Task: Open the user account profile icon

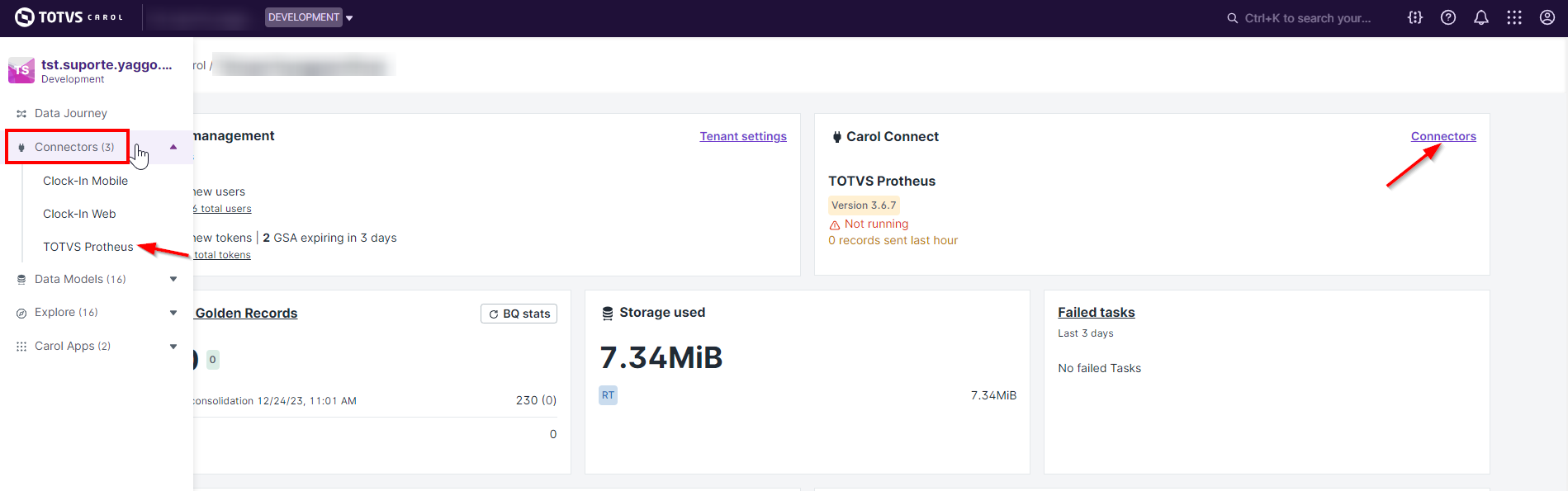Action: click(1547, 17)
